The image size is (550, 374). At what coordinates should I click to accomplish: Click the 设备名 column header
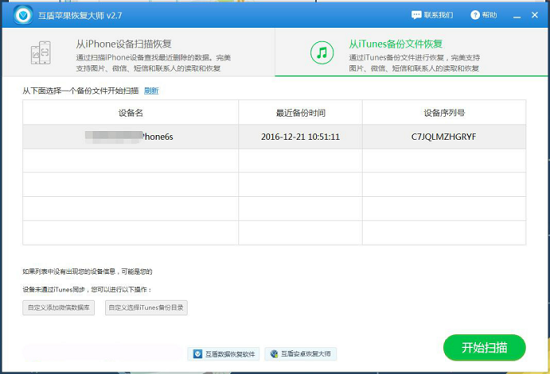coord(130,113)
